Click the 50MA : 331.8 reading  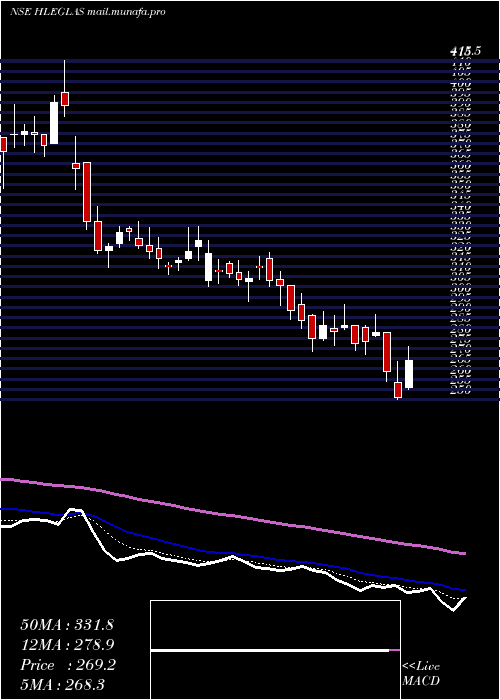tap(67, 625)
